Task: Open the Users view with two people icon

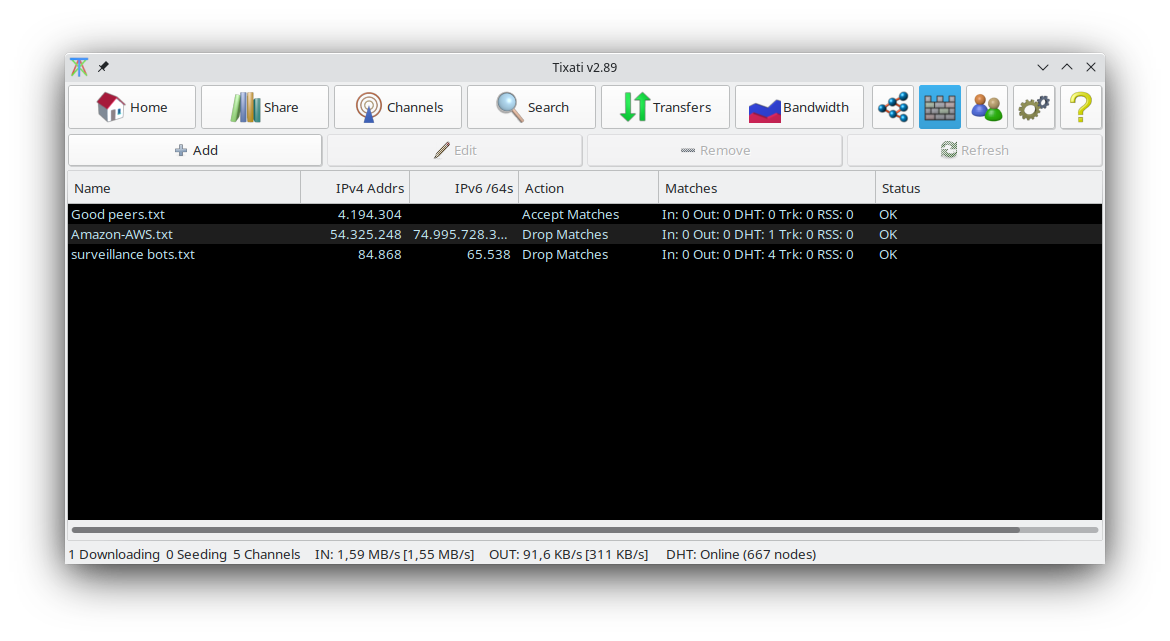Action: [x=986, y=106]
